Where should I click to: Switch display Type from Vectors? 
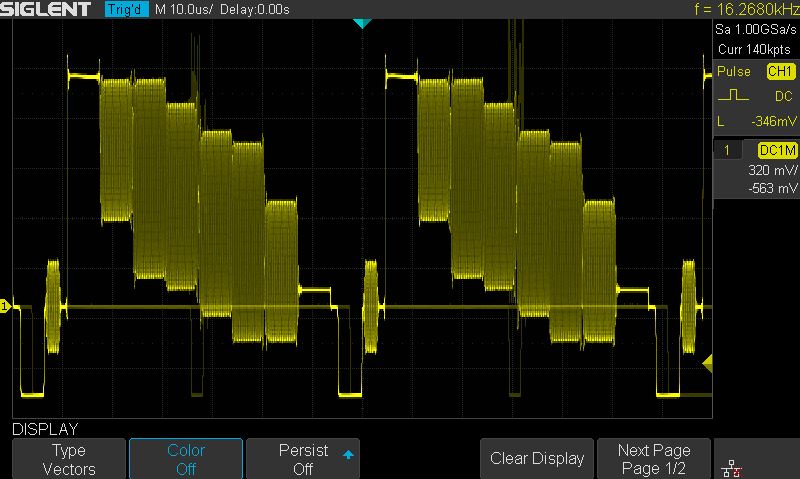pyautogui.click(x=69, y=459)
